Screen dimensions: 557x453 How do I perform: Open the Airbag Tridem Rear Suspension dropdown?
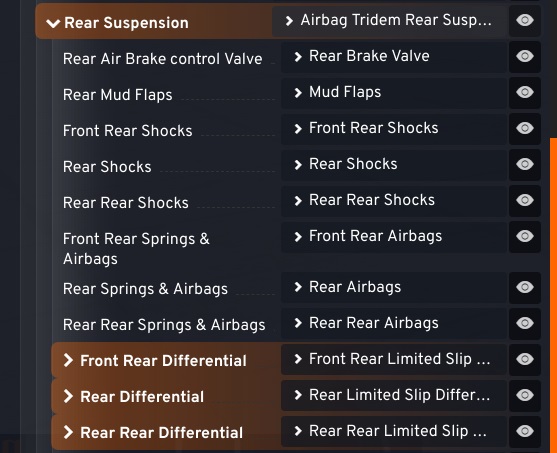pos(389,21)
